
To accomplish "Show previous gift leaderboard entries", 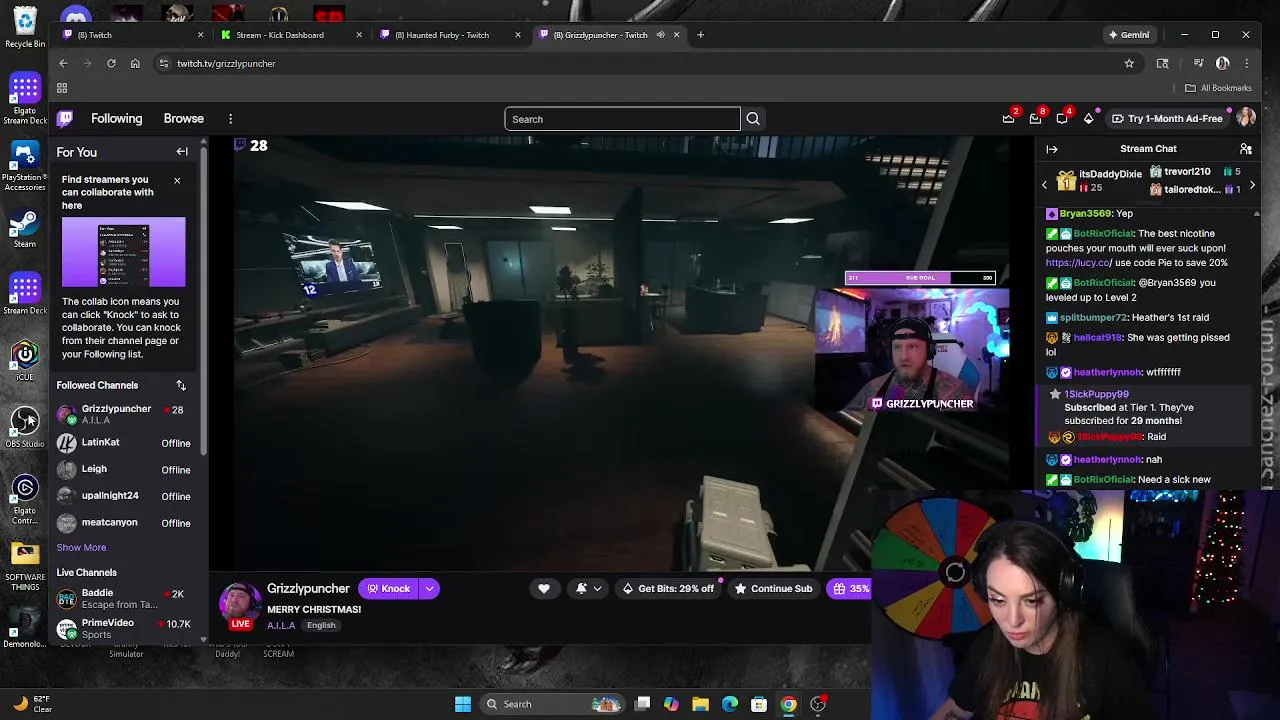I will click(1045, 185).
